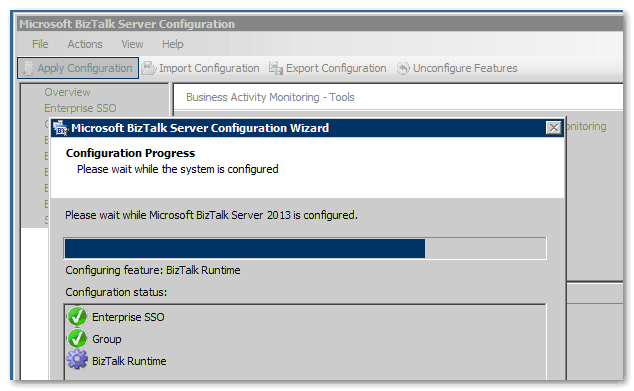Select Group status row text

(x=107, y=339)
